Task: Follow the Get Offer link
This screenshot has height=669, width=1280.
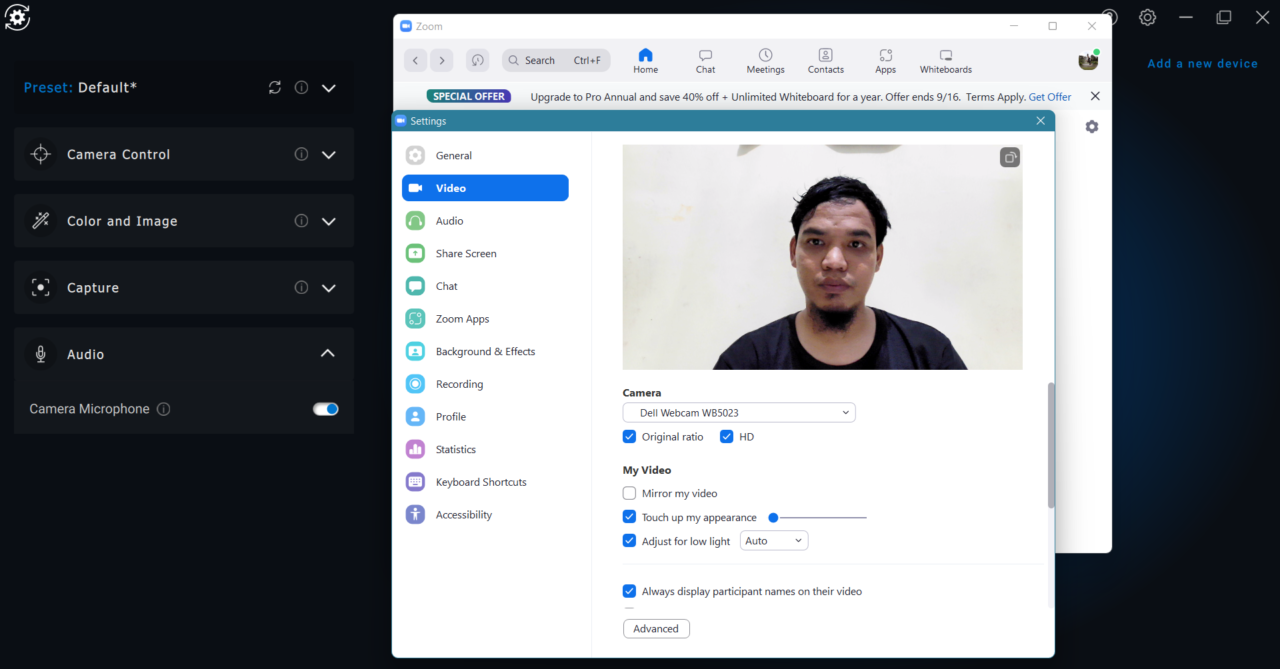Action: coord(1049,97)
